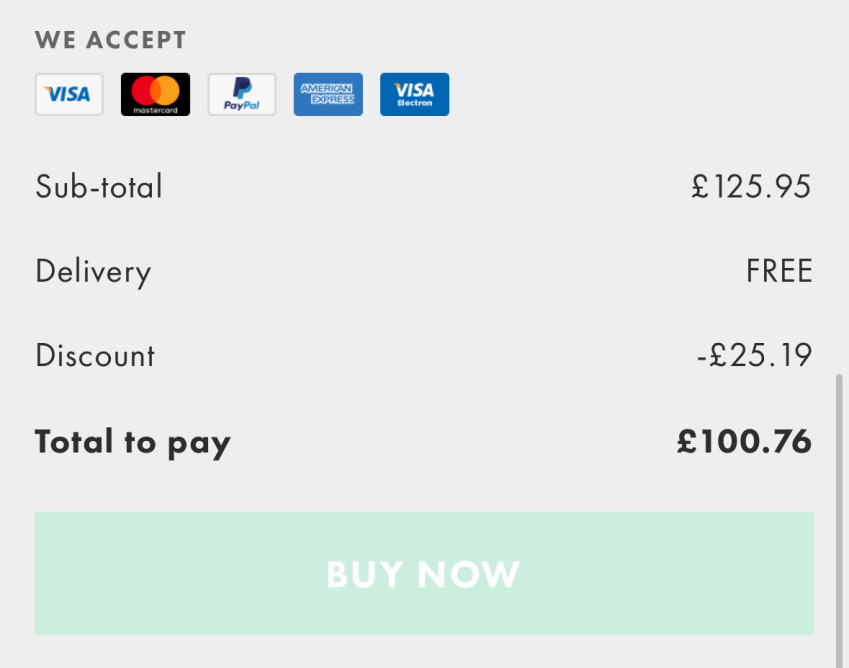Select the £125.95 sub-total amount

point(751,187)
